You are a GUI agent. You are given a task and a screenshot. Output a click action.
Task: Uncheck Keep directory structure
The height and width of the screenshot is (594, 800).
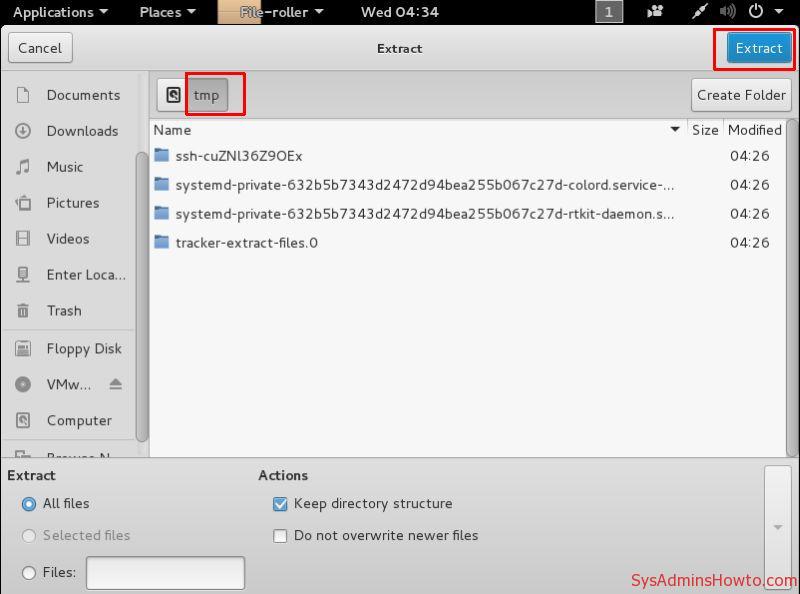tap(280, 504)
